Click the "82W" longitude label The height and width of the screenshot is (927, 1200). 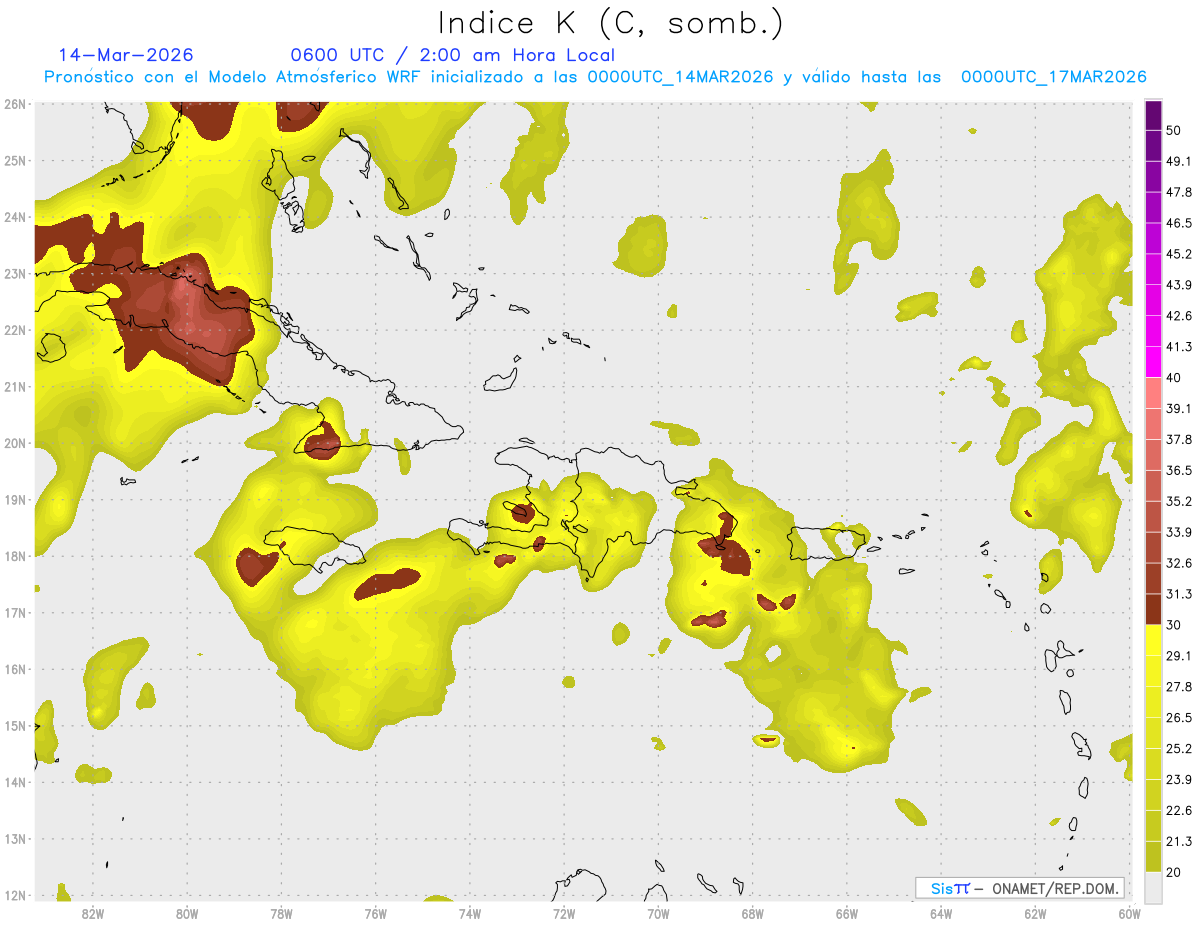(x=93, y=914)
